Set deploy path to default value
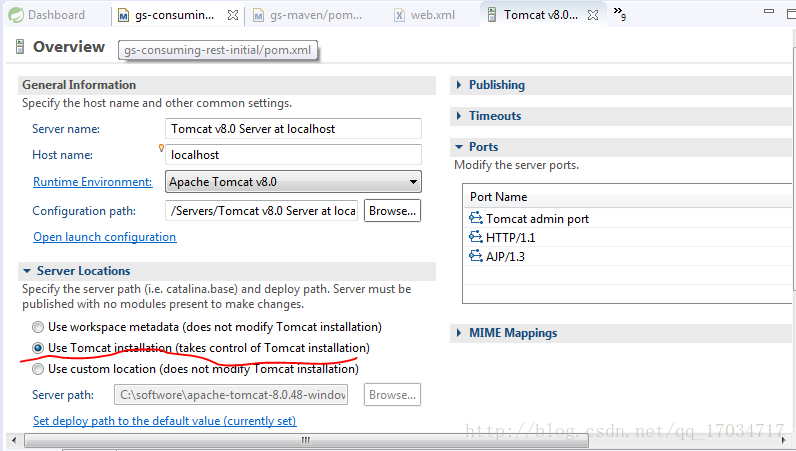796x451 pixels. click(164, 421)
